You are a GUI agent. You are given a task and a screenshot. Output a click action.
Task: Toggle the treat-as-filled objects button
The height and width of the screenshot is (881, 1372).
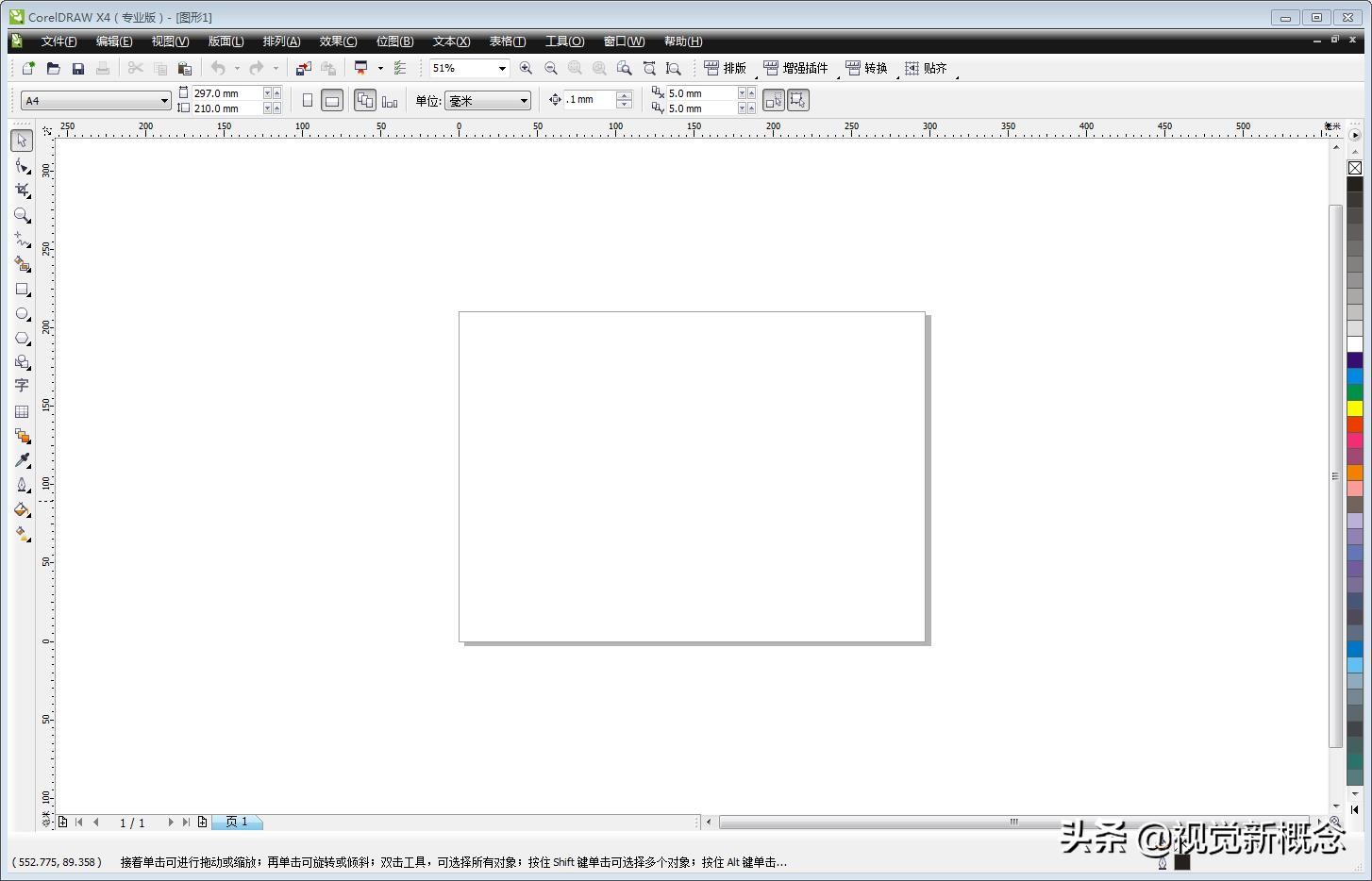(798, 100)
